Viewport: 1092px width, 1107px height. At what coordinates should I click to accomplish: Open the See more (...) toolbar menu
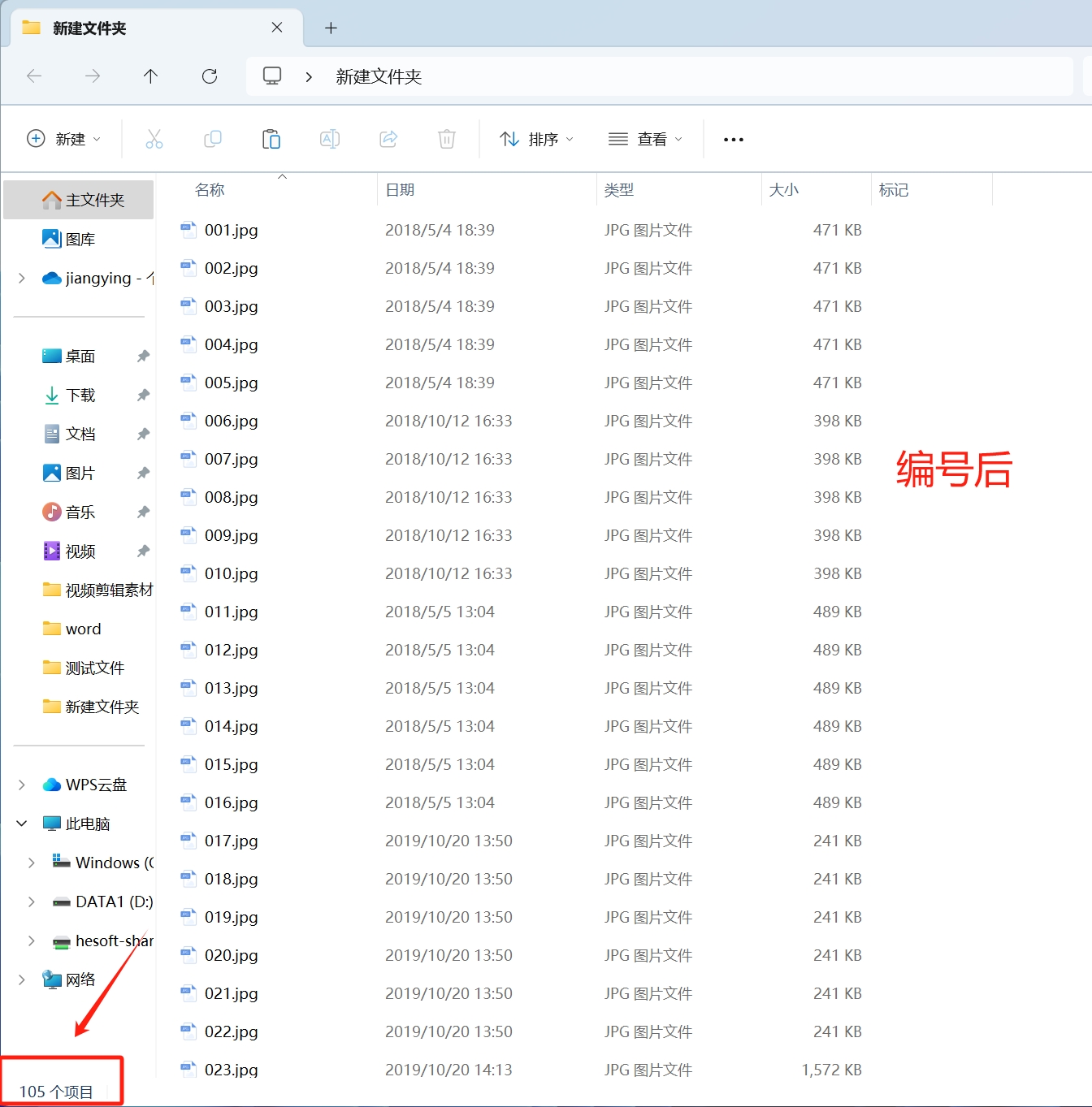(732, 138)
